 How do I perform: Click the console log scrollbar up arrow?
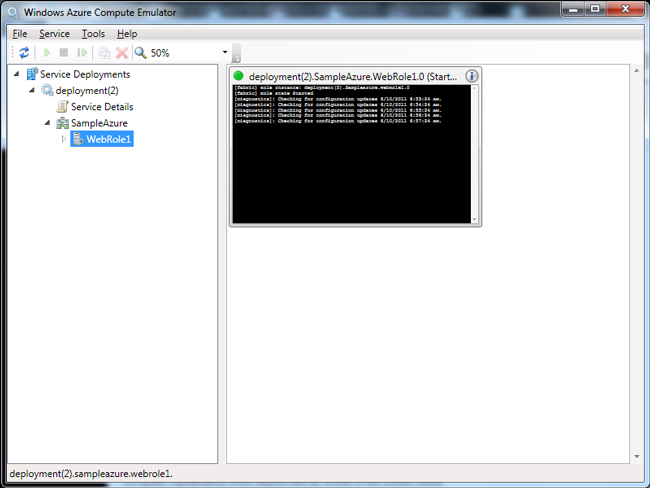pyautogui.click(x=475, y=88)
